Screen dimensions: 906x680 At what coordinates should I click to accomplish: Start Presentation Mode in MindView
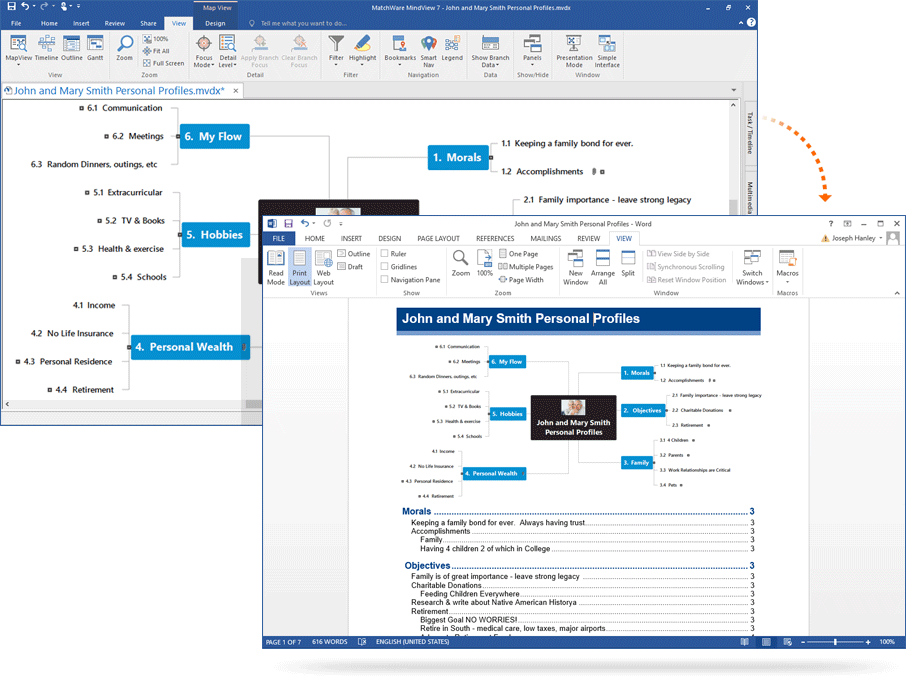coord(574,51)
